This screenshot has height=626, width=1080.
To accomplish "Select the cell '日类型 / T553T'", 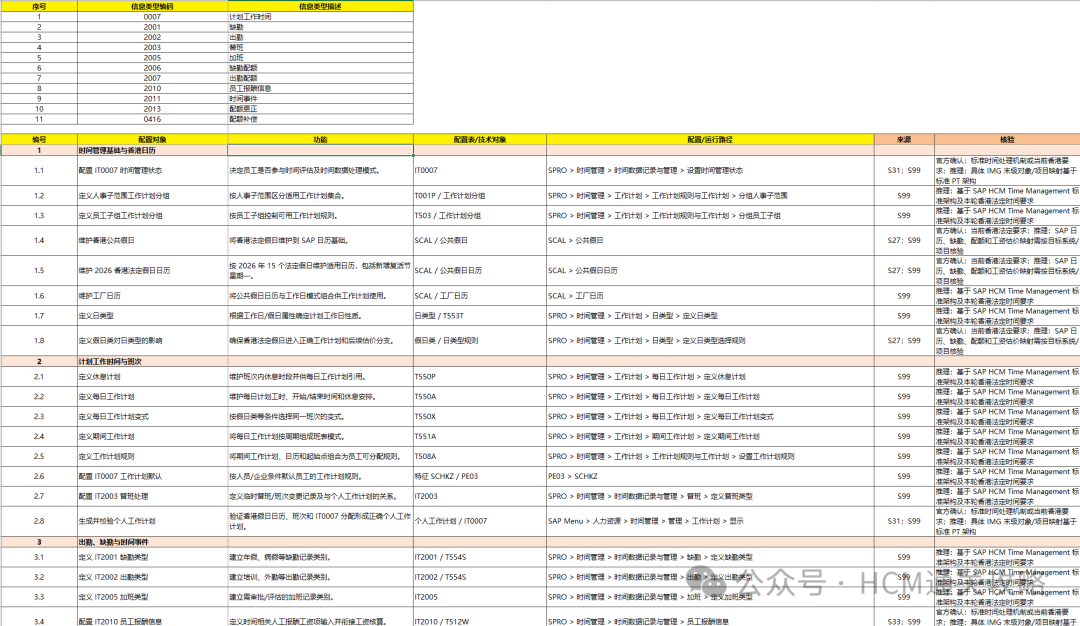I will pyautogui.click(x=480, y=315).
